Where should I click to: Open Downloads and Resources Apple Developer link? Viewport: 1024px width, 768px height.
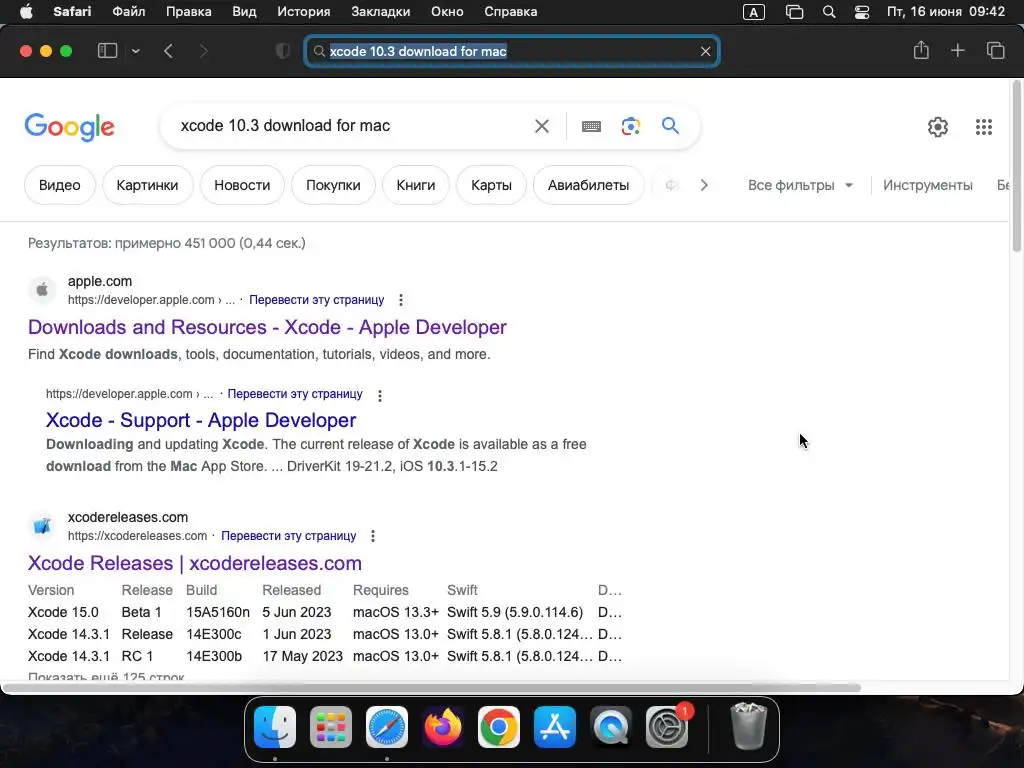pos(267,327)
